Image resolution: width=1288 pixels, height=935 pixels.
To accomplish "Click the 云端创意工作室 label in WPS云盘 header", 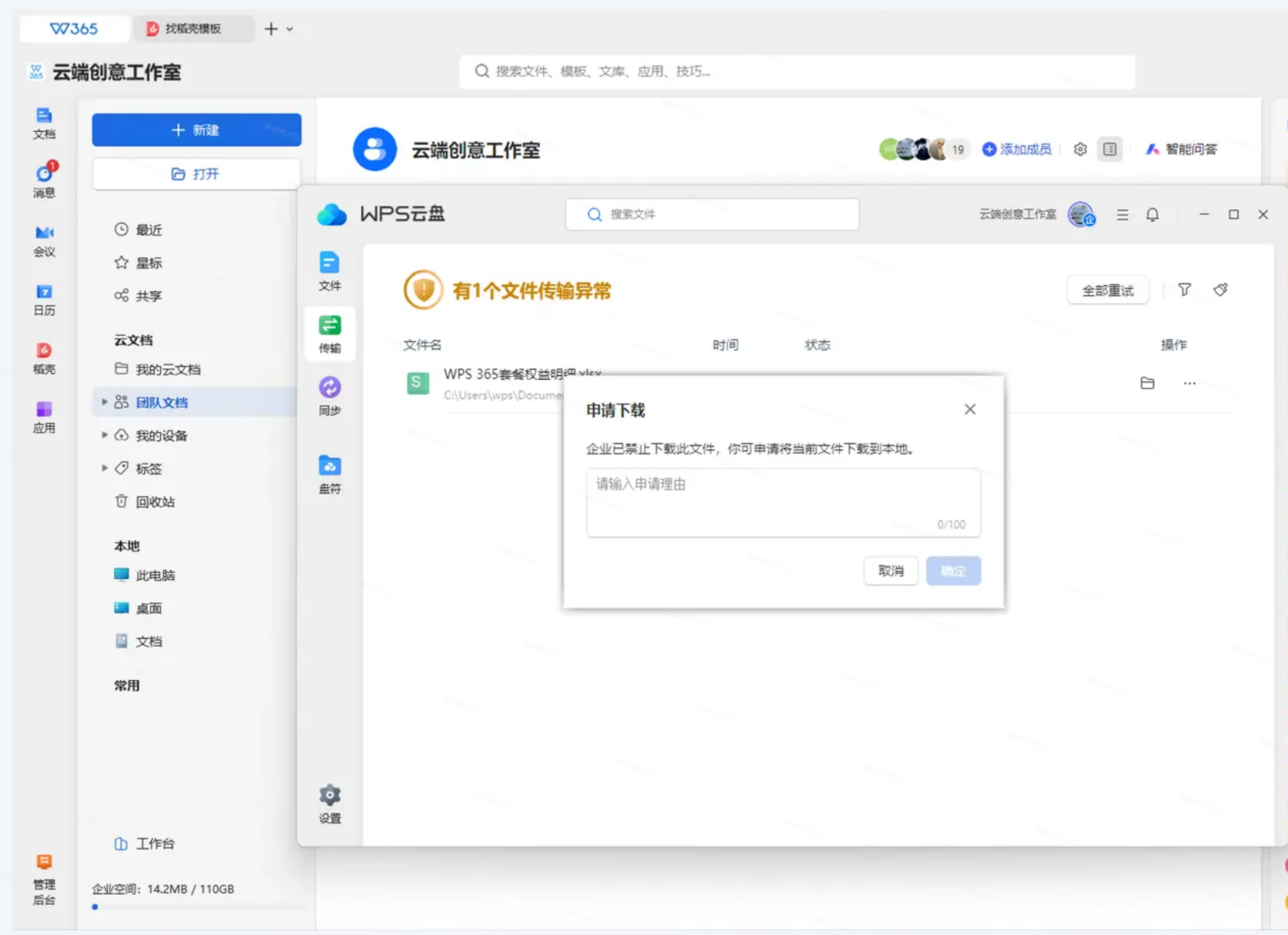I will point(1017,214).
